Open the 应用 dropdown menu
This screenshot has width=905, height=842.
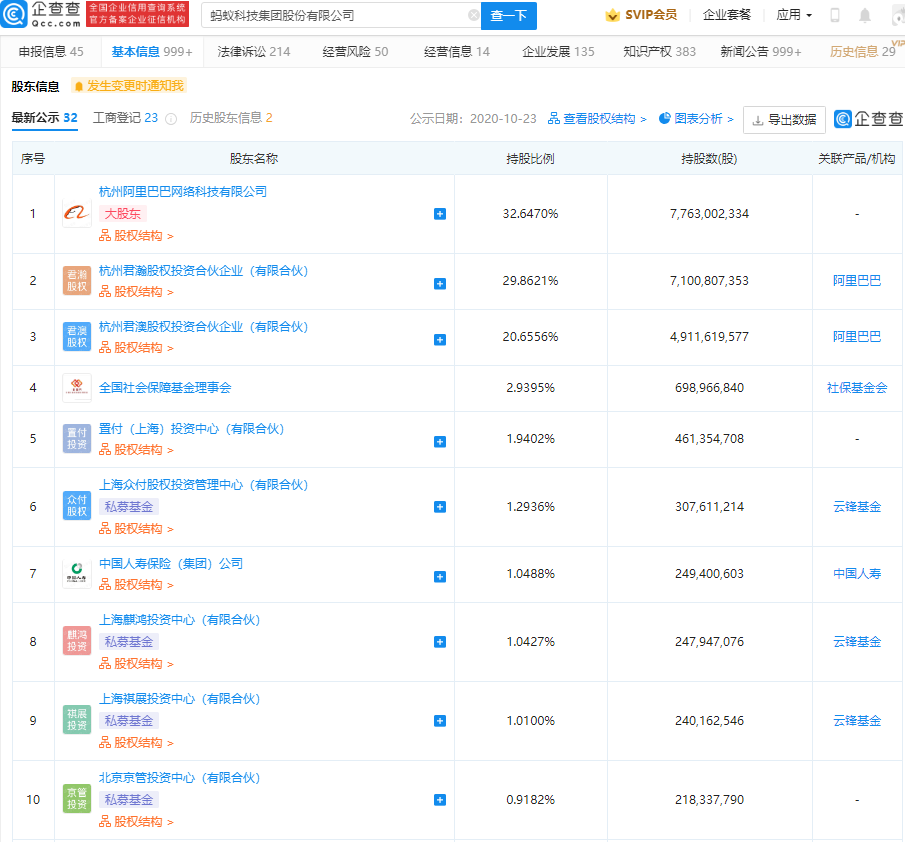click(x=794, y=16)
